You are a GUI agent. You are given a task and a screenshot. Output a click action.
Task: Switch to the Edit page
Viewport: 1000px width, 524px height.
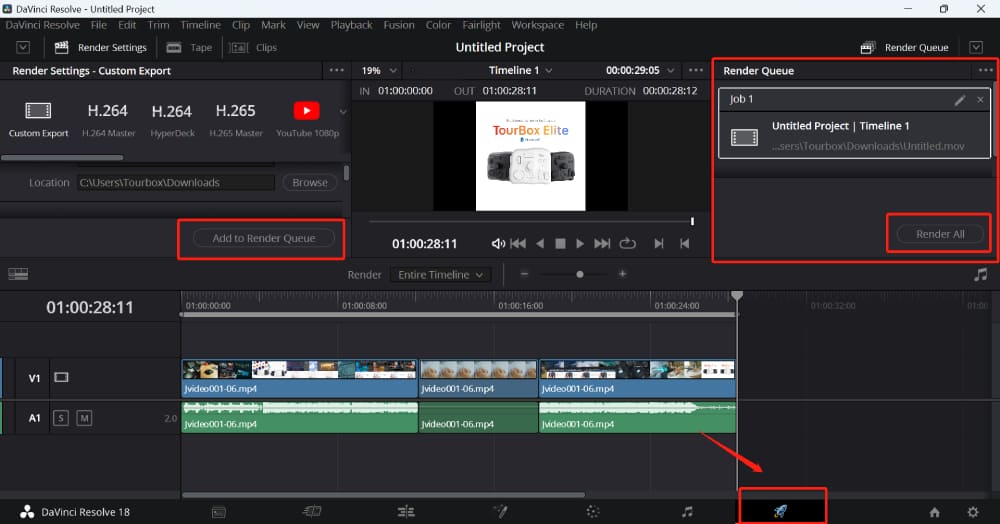pos(406,512)
